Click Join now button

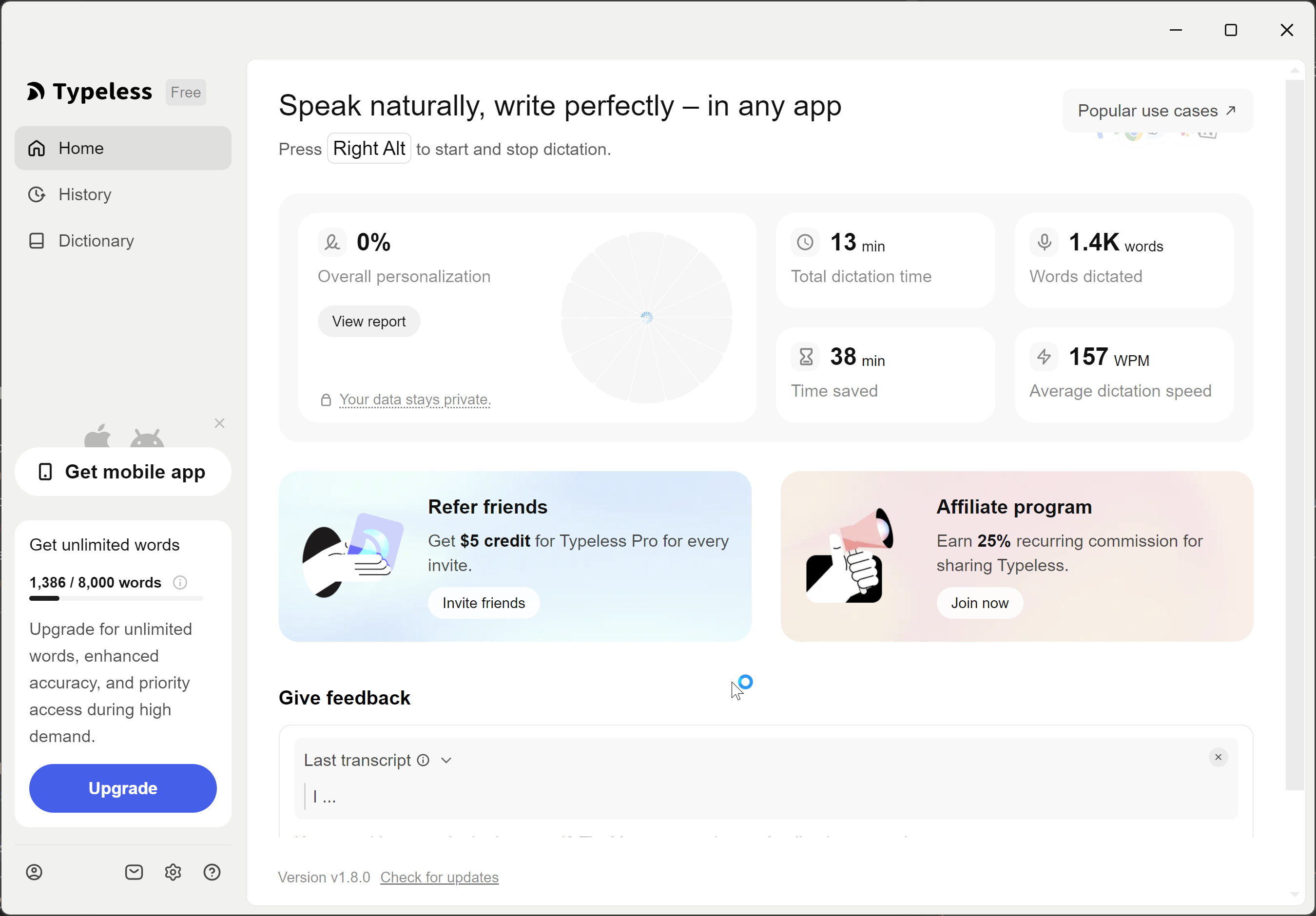[980, 603]
